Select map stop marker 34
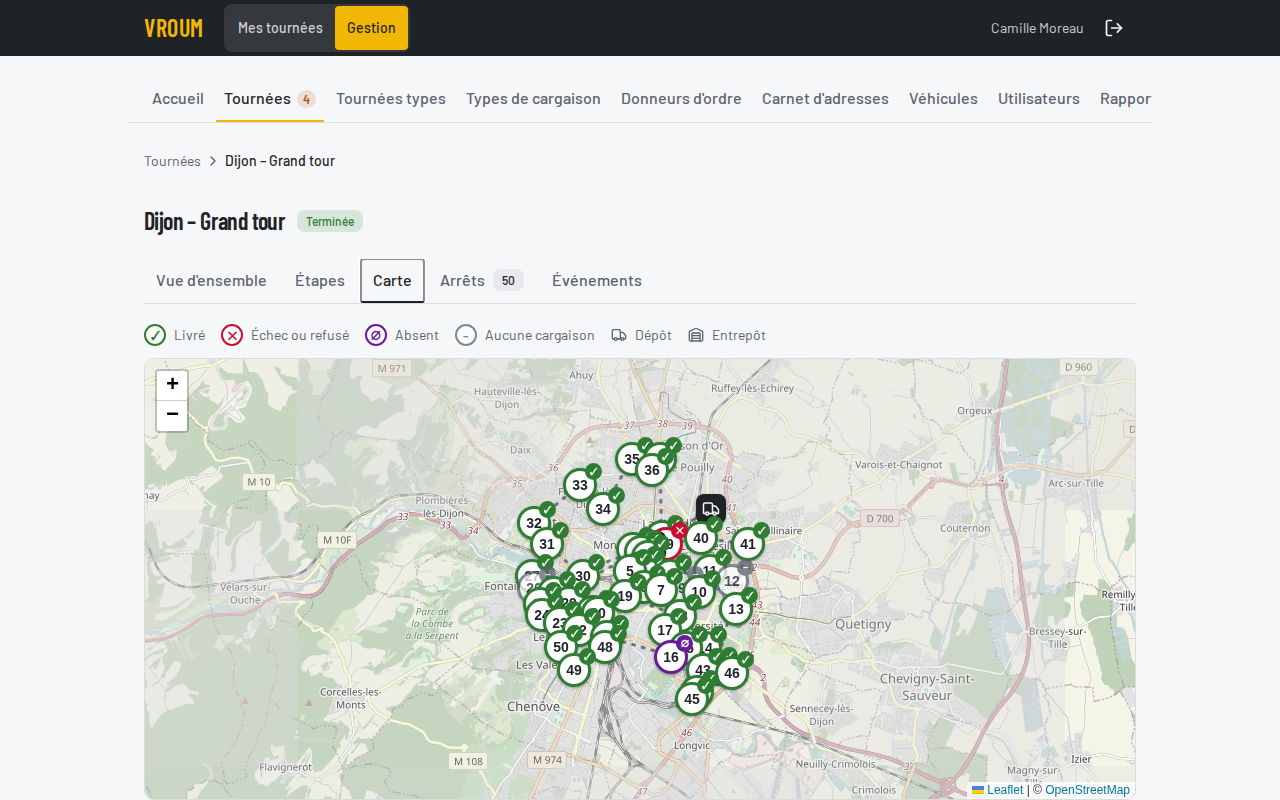The height and width of the screenshot is (800, 1280). (603, 509)
